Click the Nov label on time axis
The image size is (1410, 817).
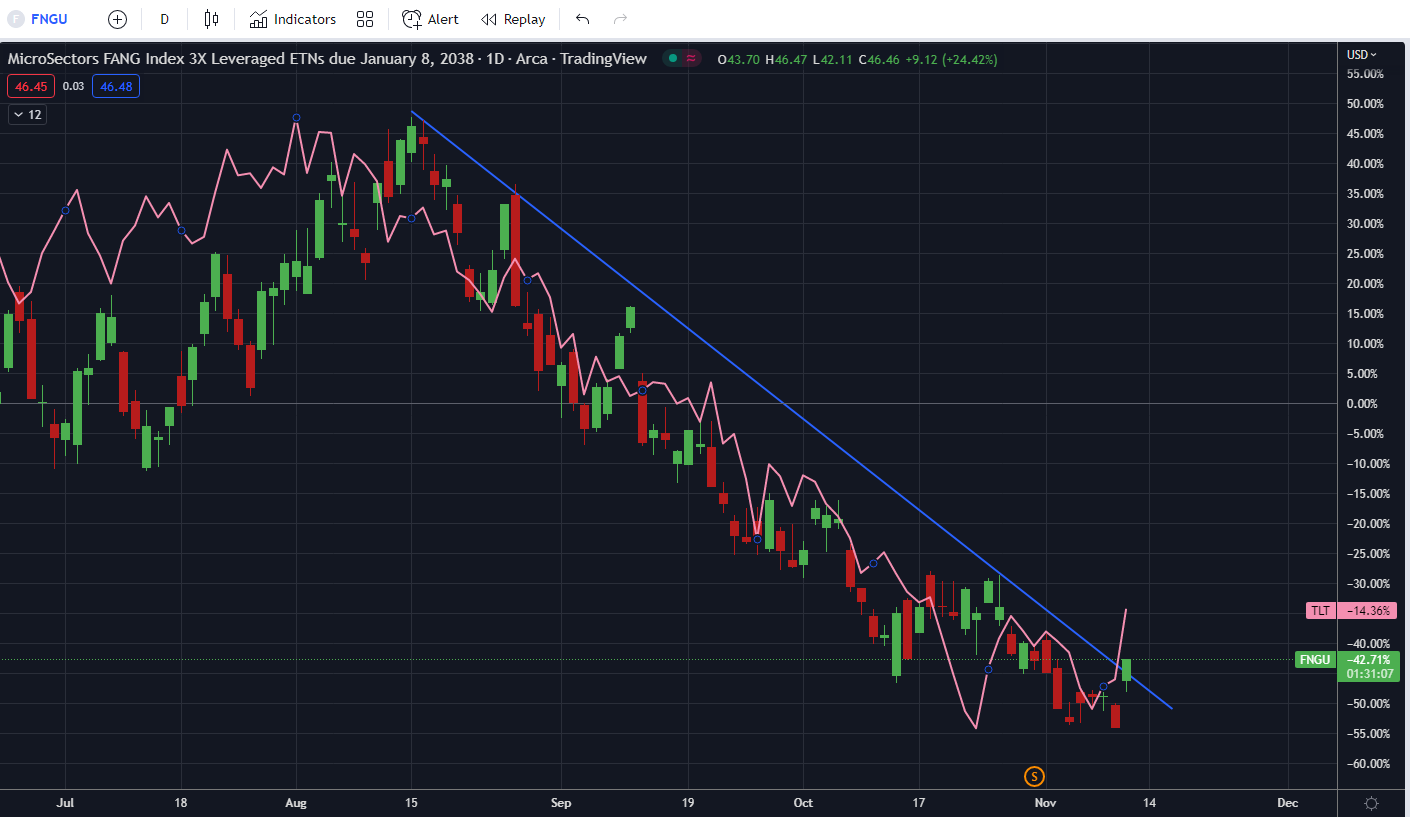point(1045,803)
